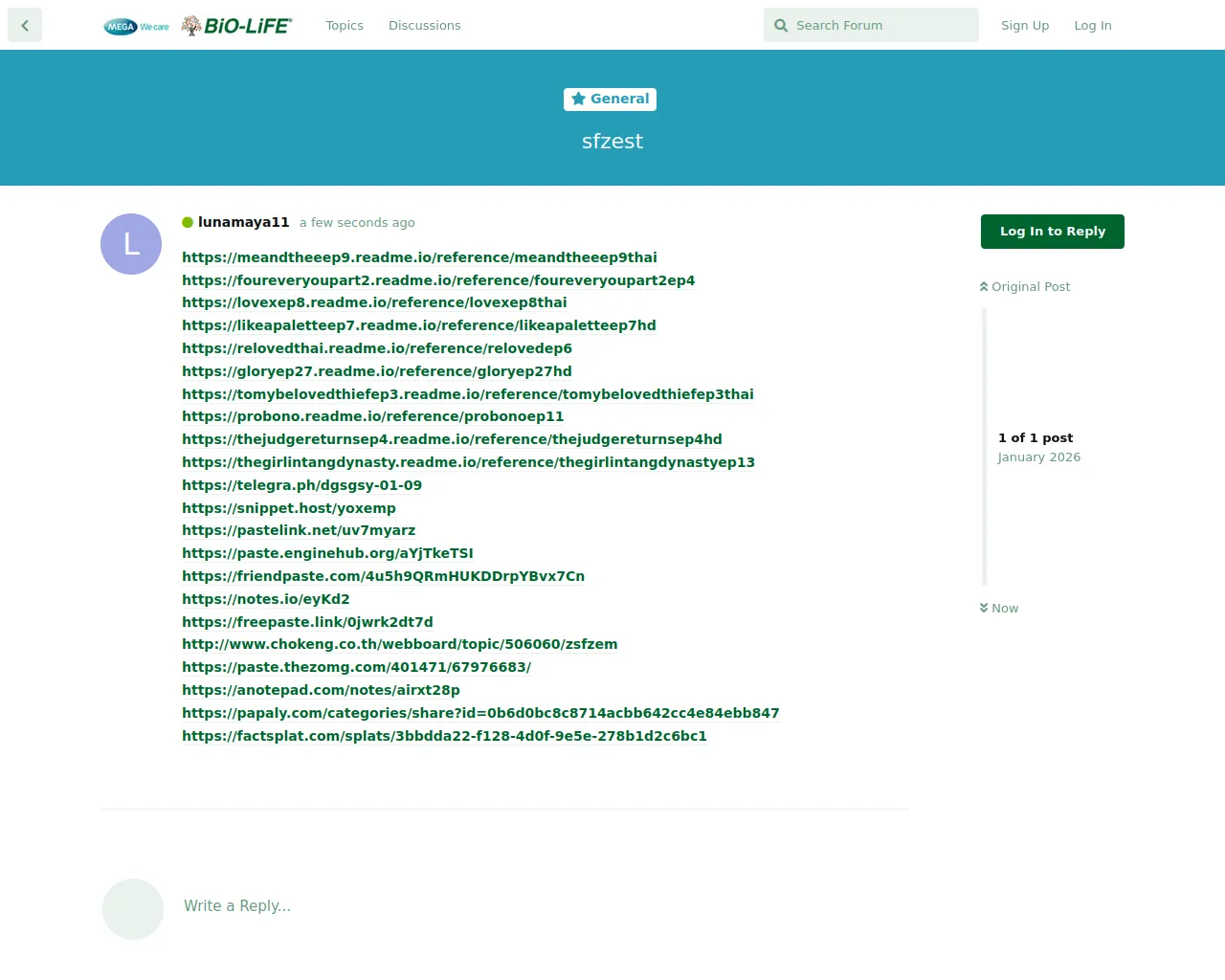Open the MEGA We care logo
Viewport: 1225px width, 980px height.
coord(136,27)
